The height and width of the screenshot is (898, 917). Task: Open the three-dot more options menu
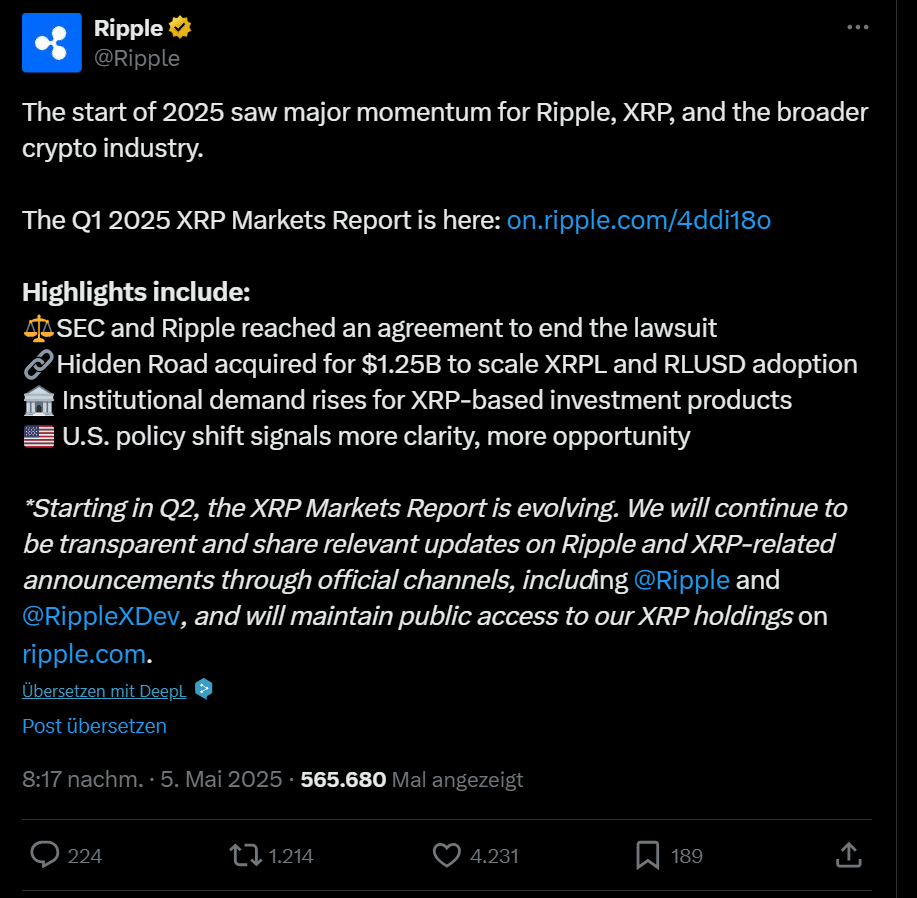click(858, 28)
